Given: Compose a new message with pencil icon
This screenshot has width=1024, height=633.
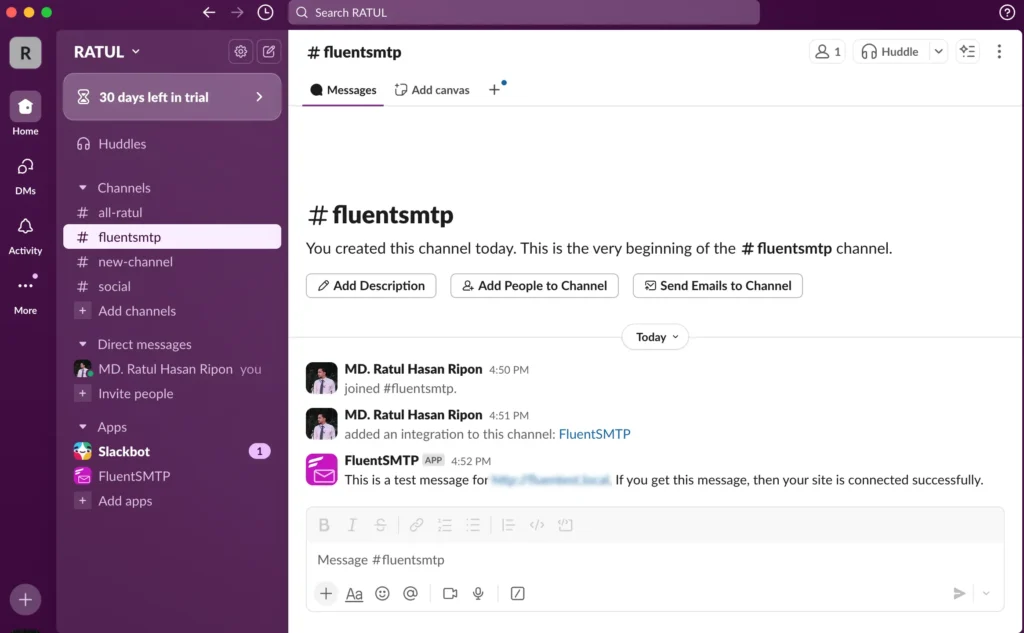Looking at the screenshot, I should (268, 52).
